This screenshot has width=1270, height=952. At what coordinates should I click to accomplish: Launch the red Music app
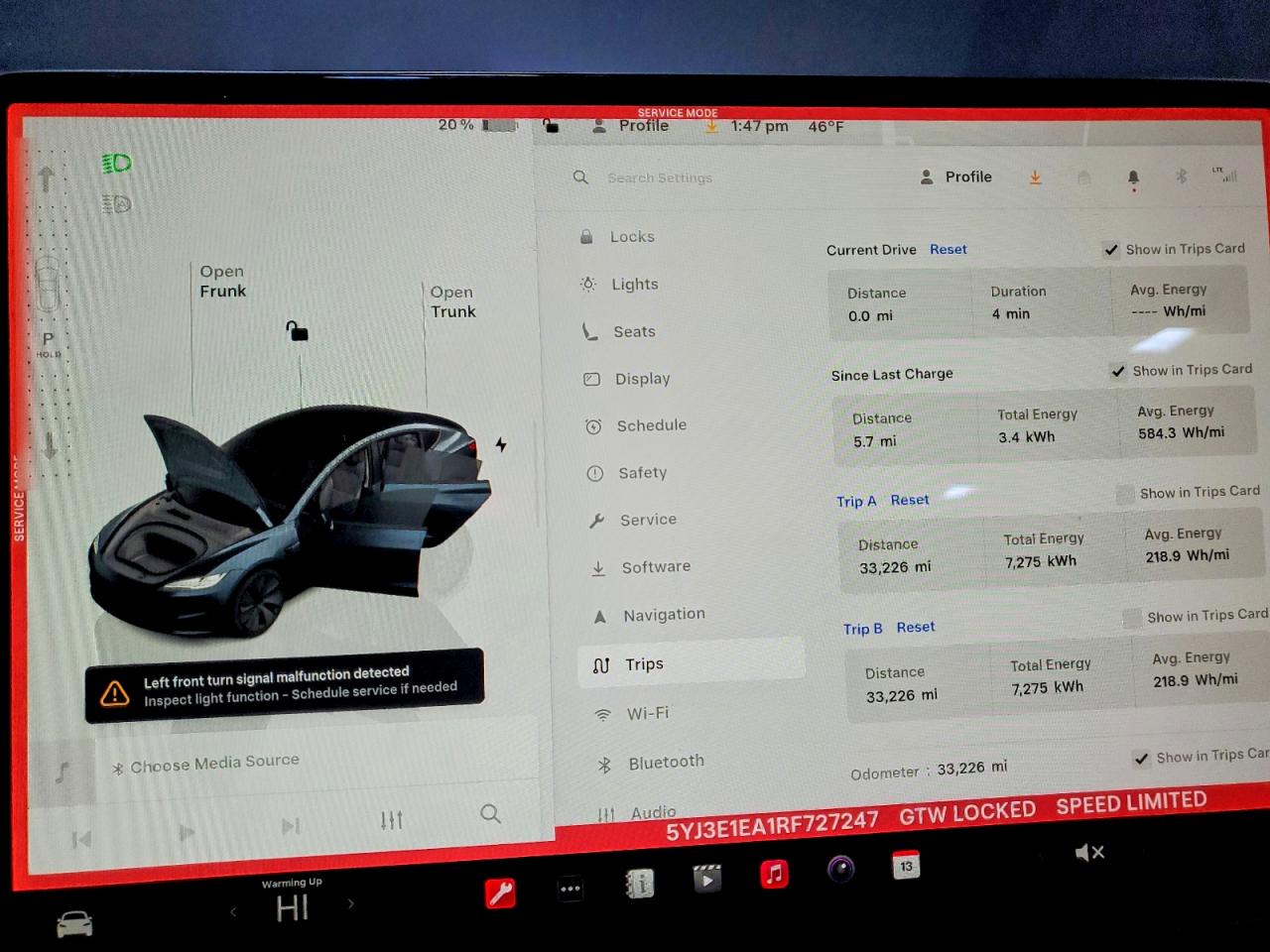[x=774, y=874]
